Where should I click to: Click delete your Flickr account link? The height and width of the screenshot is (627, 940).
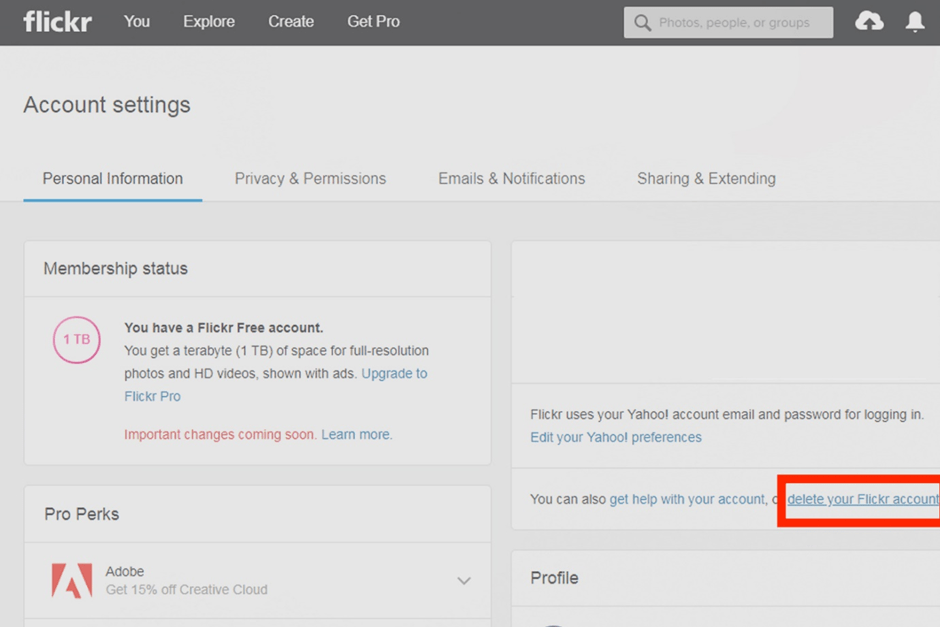point(863,499)
